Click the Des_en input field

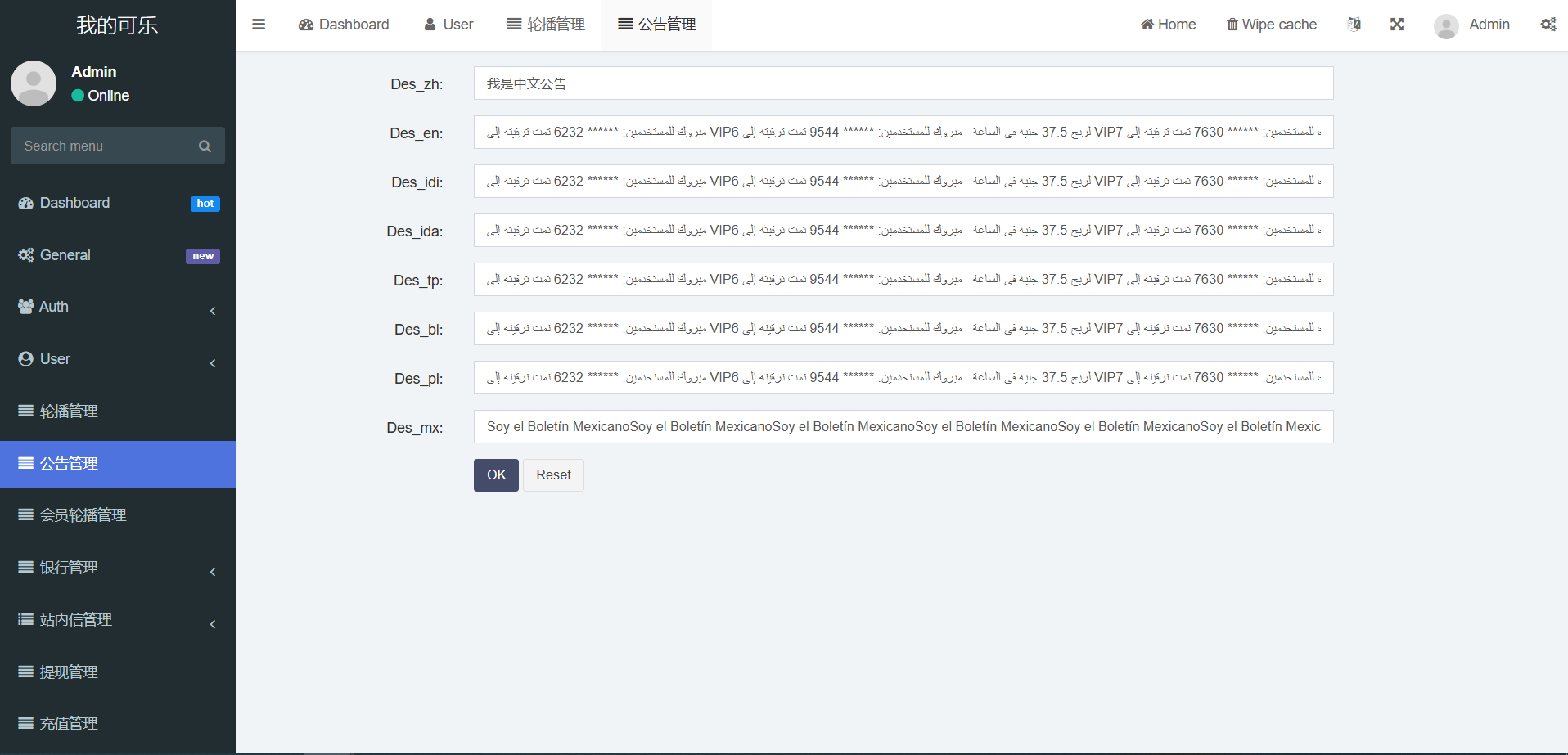click(x=903, y=133)
